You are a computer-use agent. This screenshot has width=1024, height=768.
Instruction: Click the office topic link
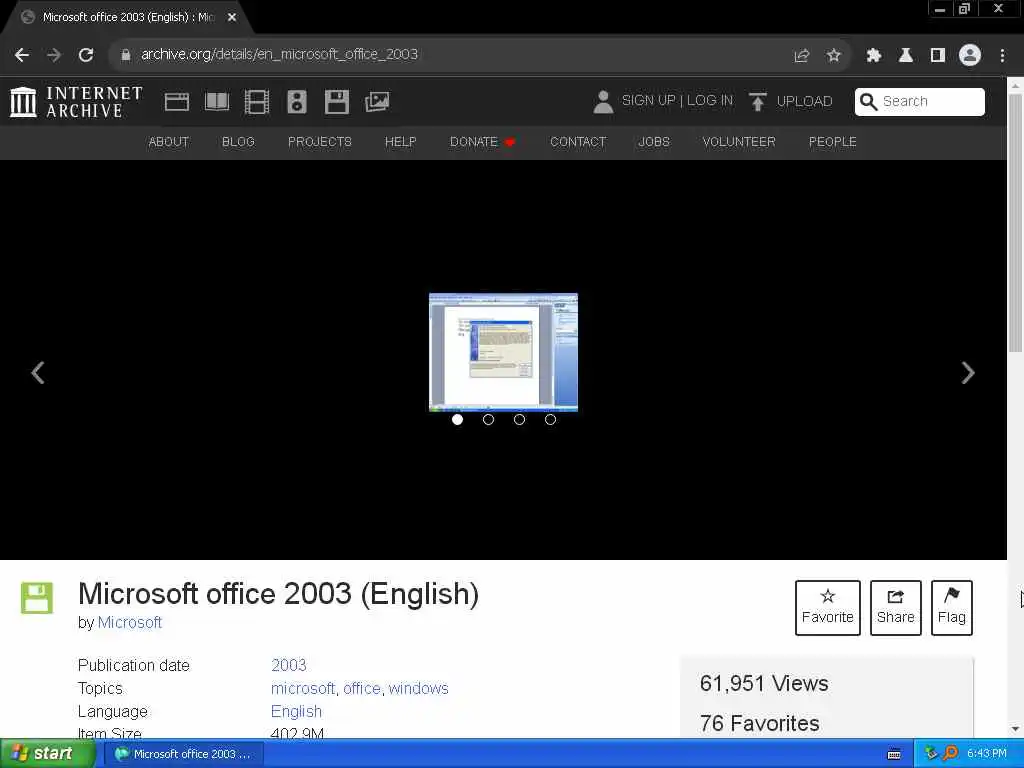pyautogui.click(x=362, y=688)
